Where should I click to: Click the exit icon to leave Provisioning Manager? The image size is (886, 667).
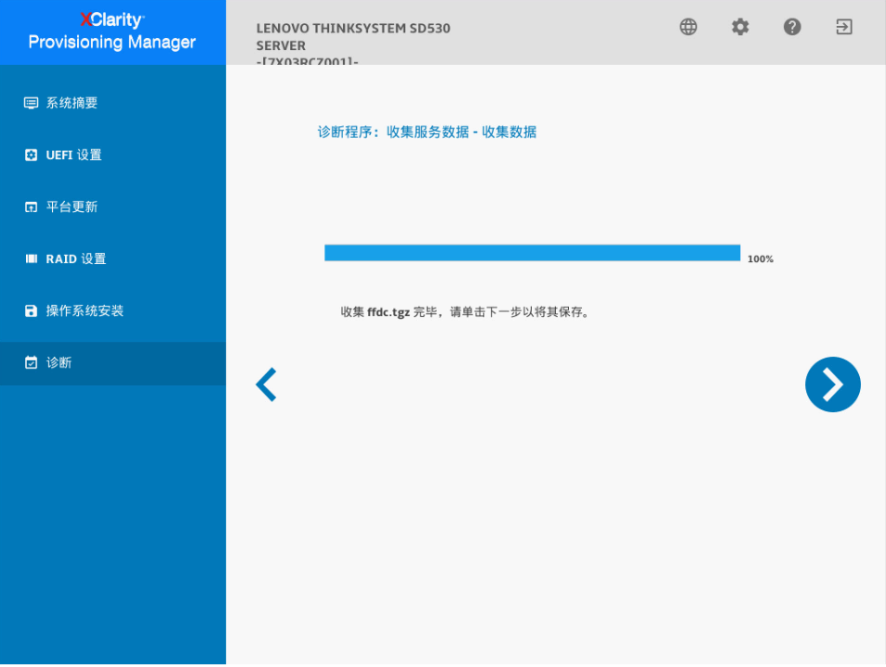coord(844,27)
